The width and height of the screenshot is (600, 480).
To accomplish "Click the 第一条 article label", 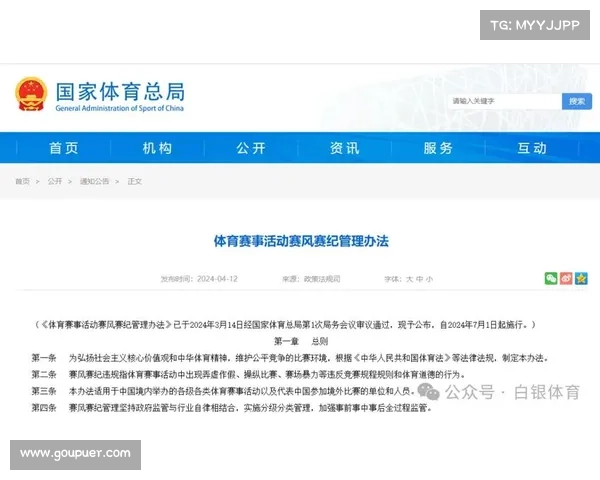I will point(44,358).
